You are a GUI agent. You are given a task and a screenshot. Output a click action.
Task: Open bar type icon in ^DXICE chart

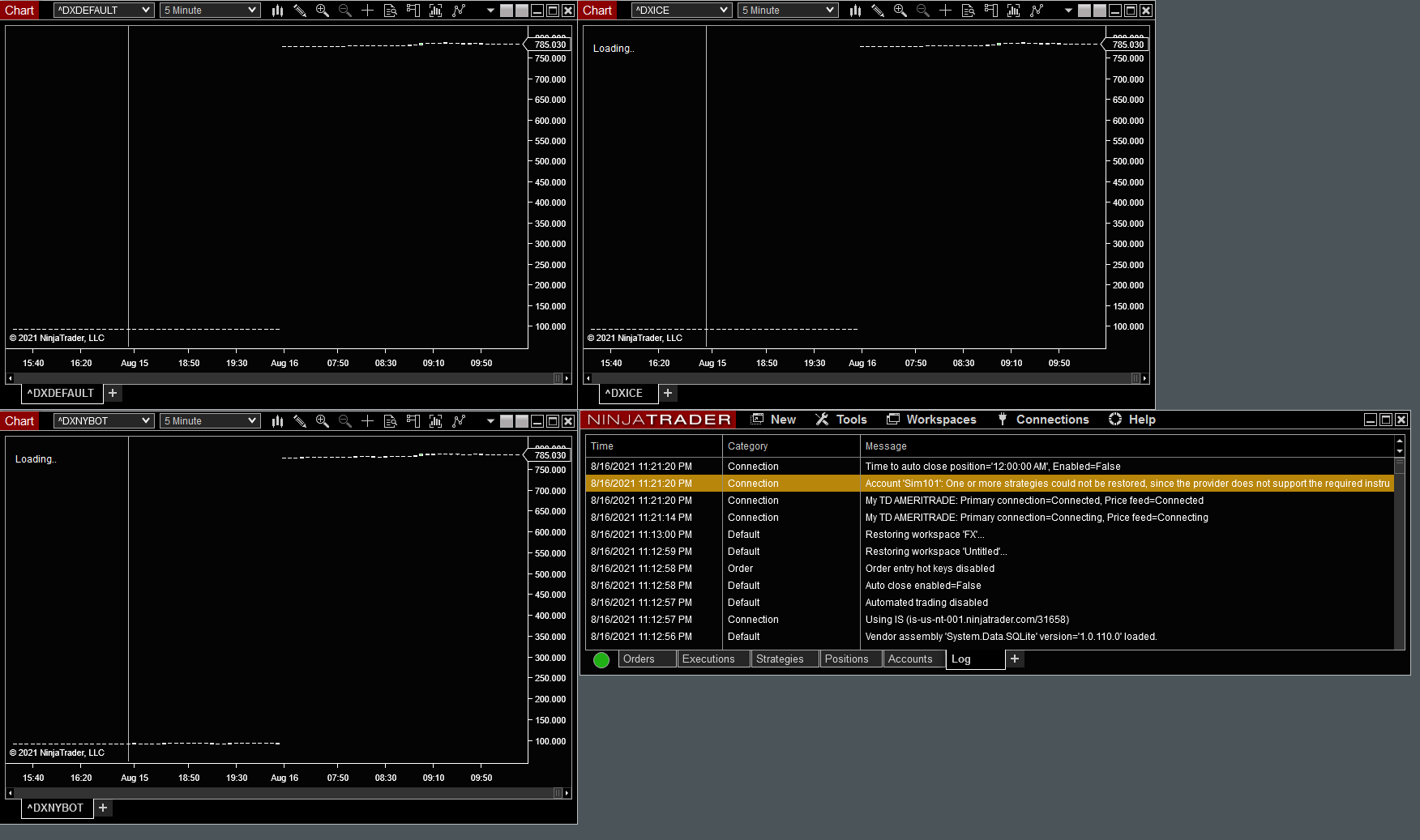coord(855,11)
